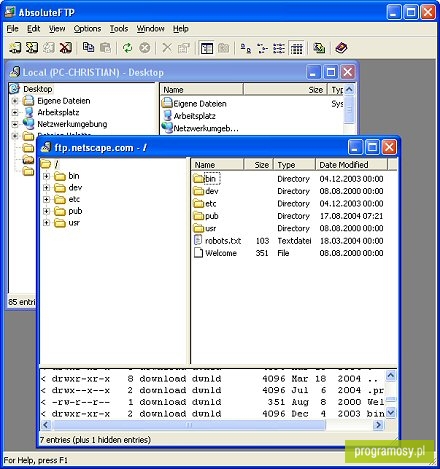This screenshot has height=469, width=440.
Task: Open the File menu
Action: [12, 29]
